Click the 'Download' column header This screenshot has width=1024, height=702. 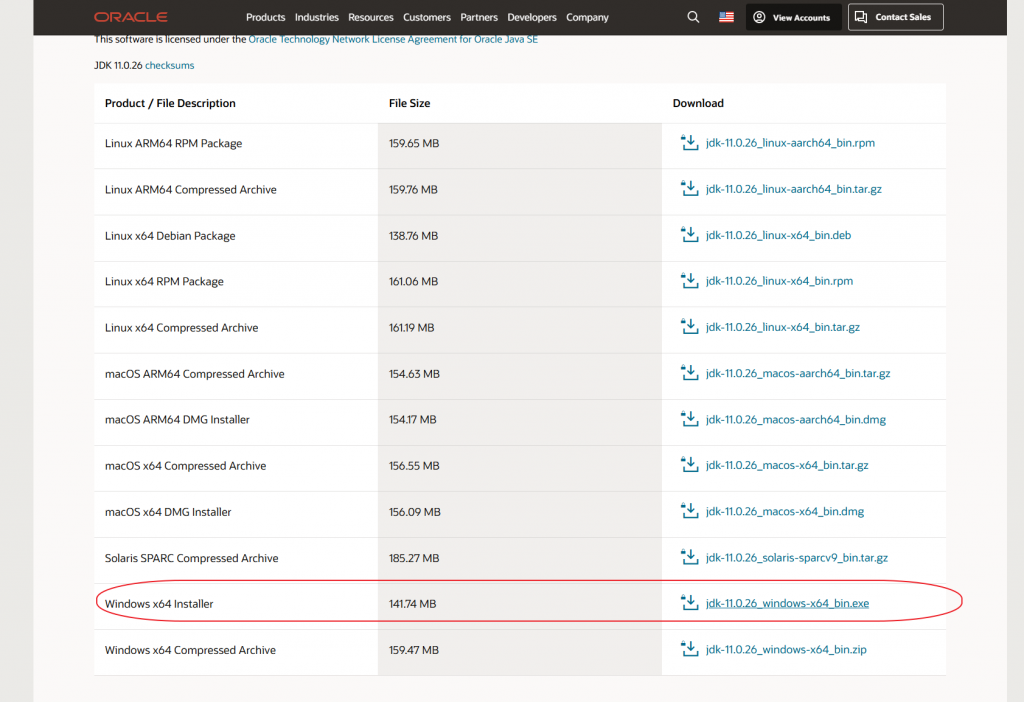point(698,103)
